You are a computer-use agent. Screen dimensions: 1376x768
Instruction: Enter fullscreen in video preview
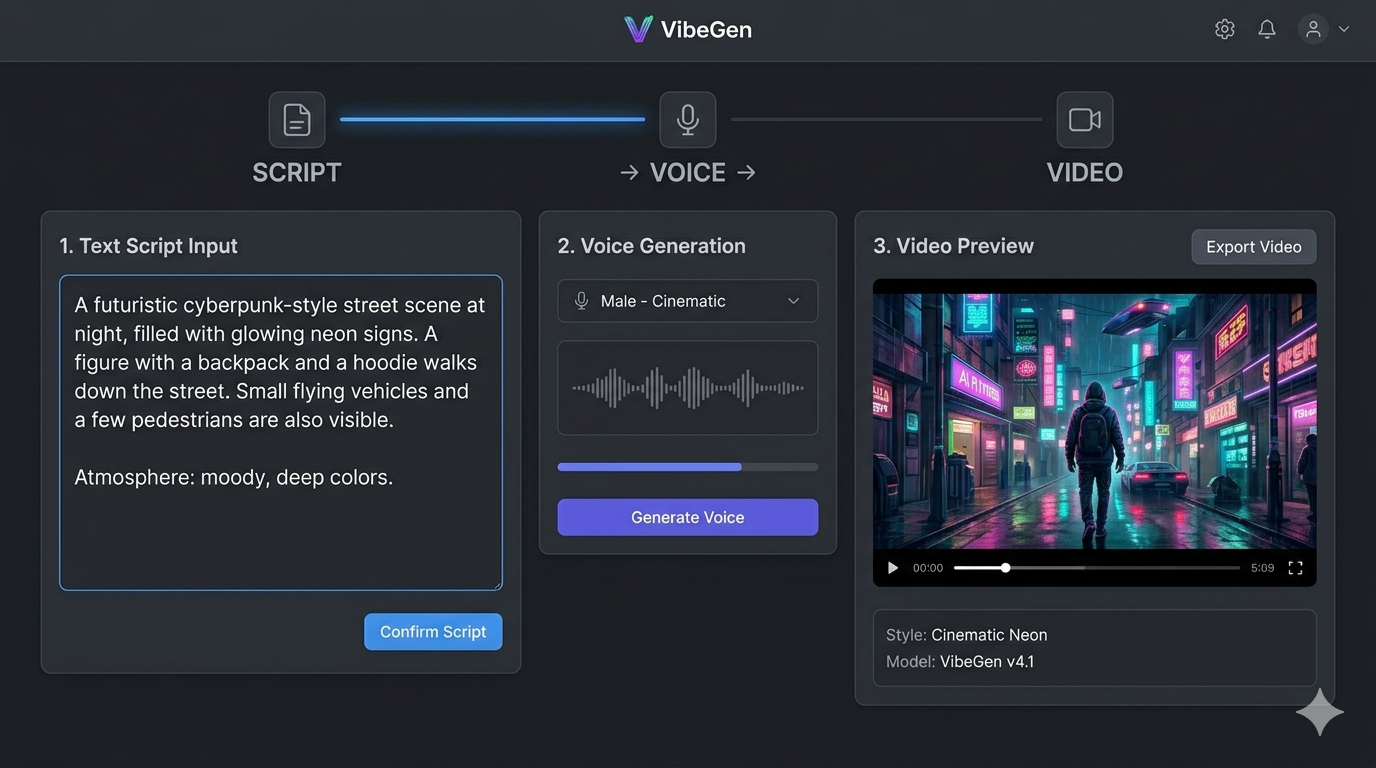pos(1295,568)
